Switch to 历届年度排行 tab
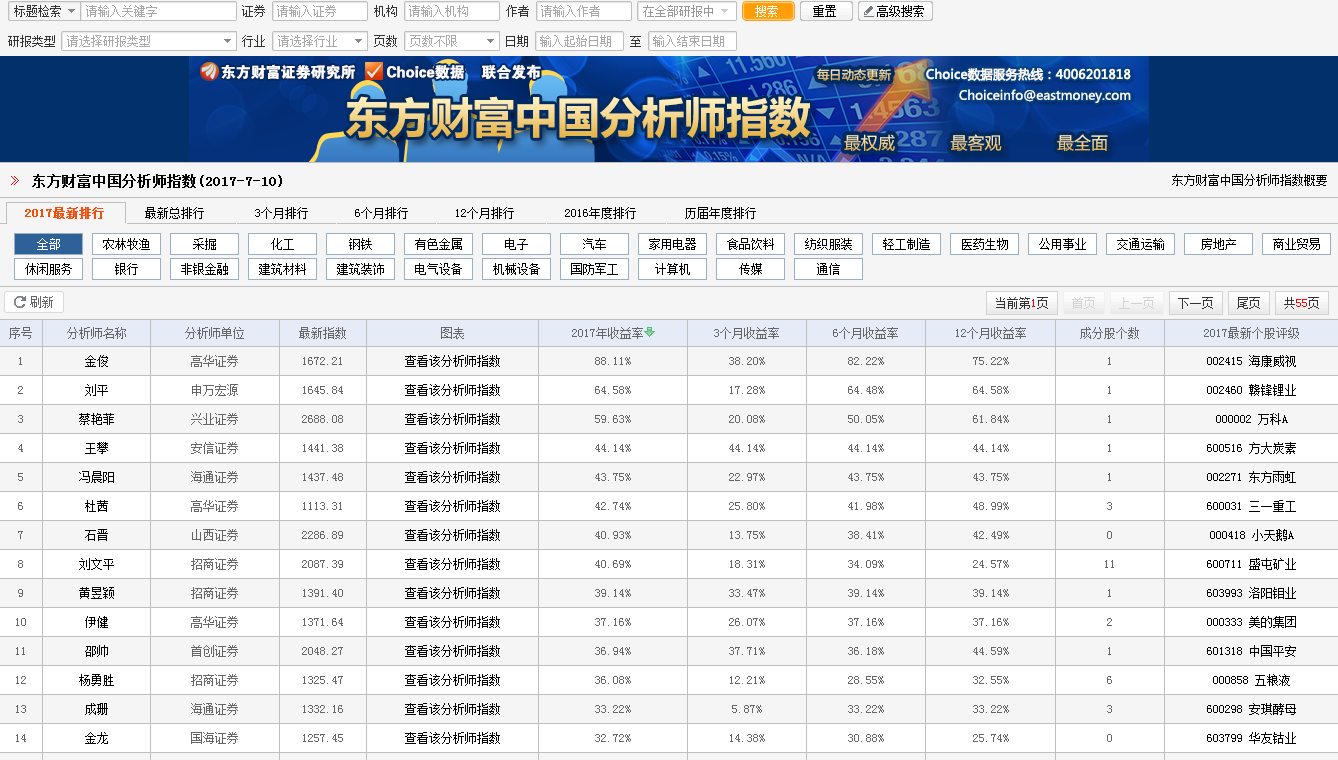1338x760 pixels. 720,213
